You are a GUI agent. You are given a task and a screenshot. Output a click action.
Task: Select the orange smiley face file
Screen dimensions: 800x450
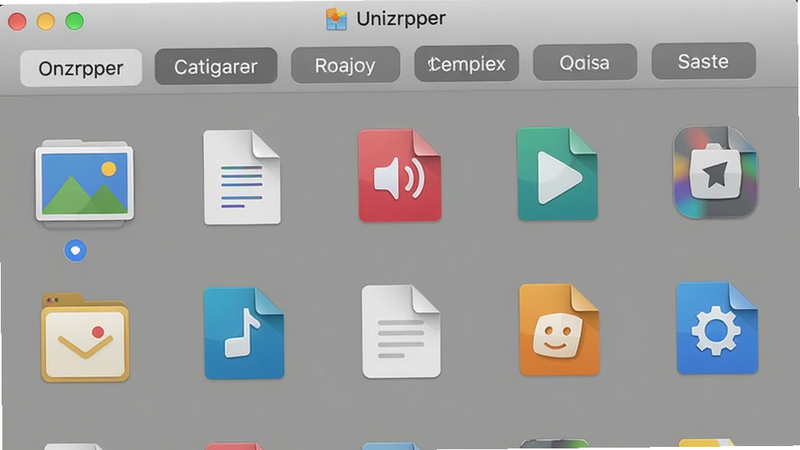[x=559, y=330]
